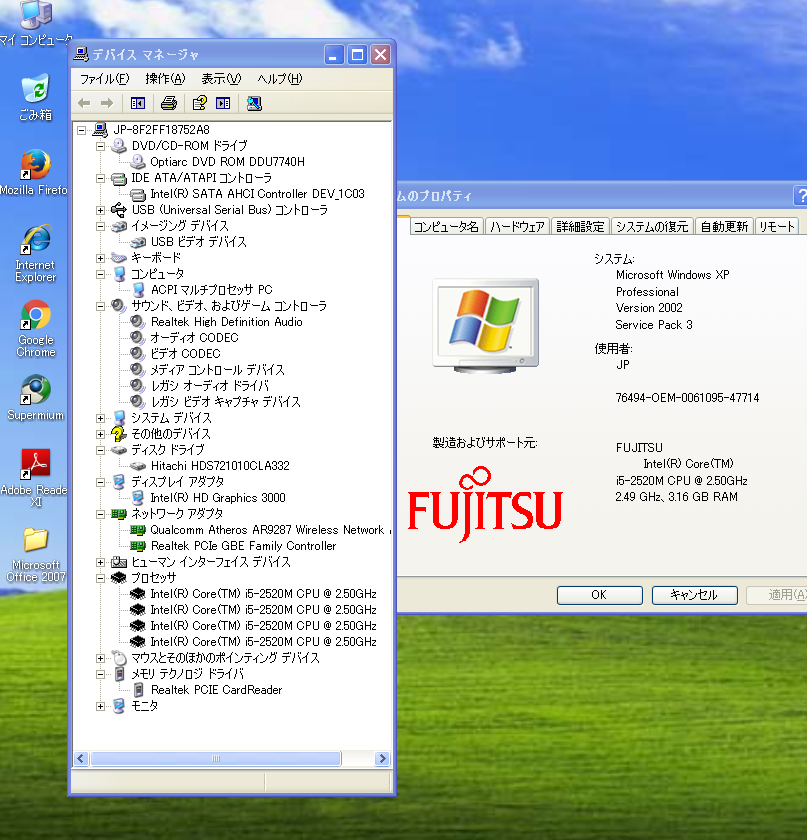Switch to コンピュータ名 tab in System Properties
Image resolution: width=807 pixels, height=840 pixels.
click(446, 227)
